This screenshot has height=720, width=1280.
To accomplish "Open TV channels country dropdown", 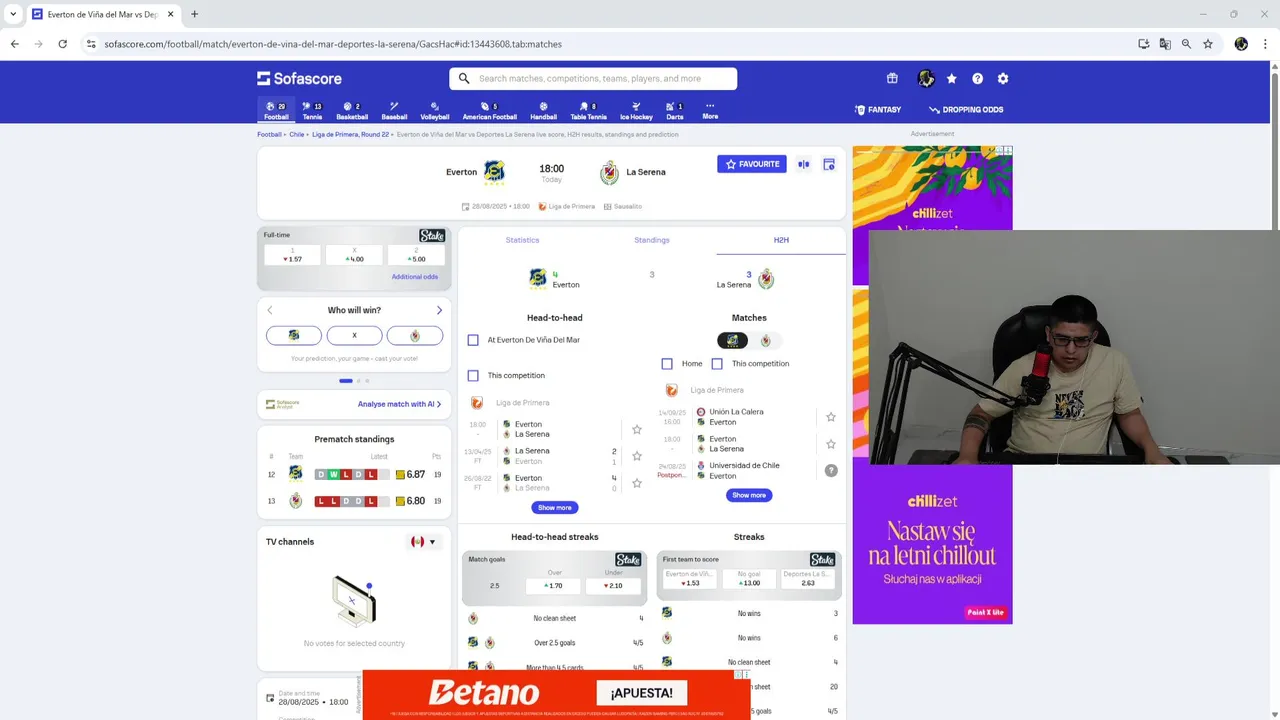I will tap(424, 542).
